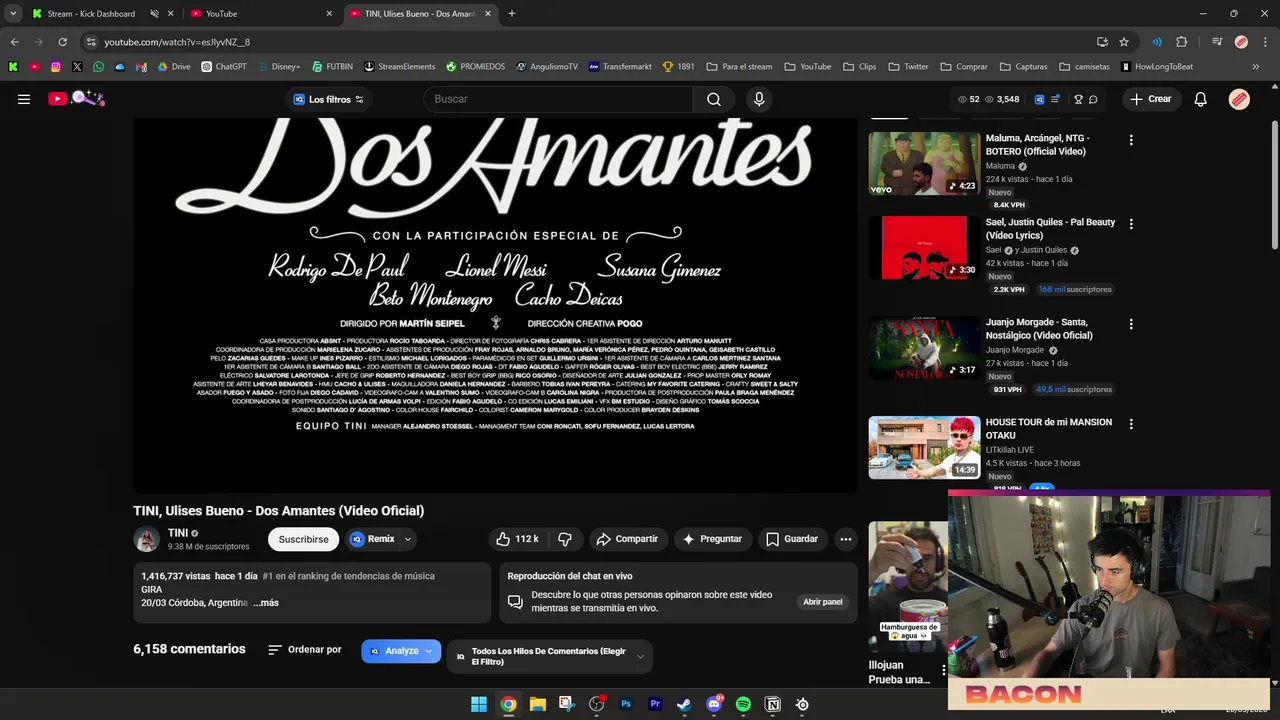Image resolution: width=1280 pixels, height=720 pixels.
Task: Switch to the YouTube tab
Action: coord(260,14)
